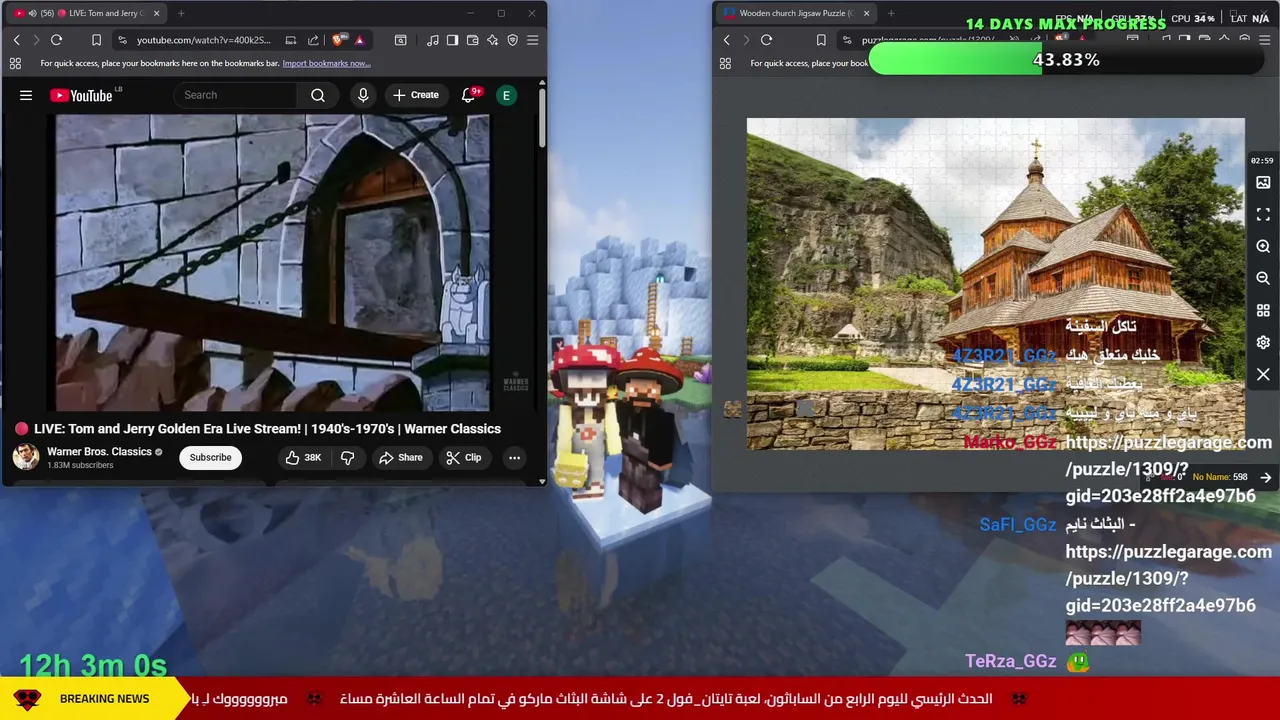Close the Tom and Jerry tab
The width and height of the screenshot is (1280, 720).
156,13
